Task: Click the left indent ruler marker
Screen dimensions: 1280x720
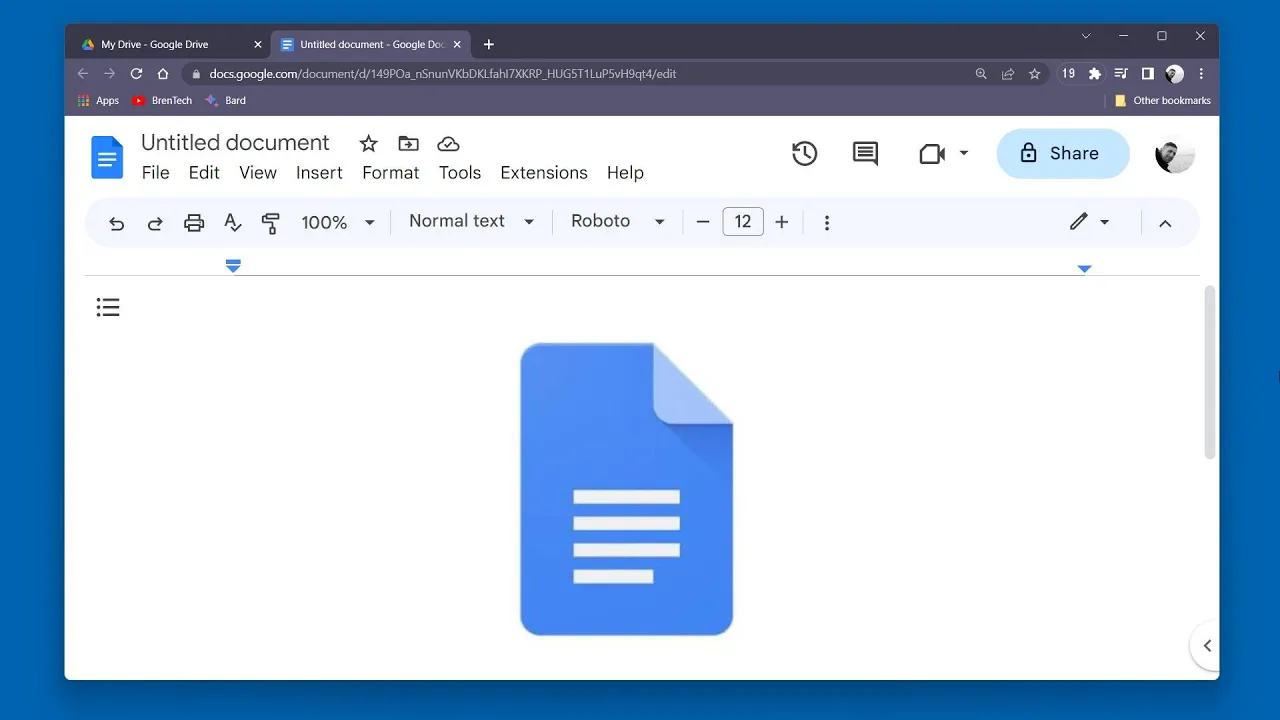Action: click(233, 266)
